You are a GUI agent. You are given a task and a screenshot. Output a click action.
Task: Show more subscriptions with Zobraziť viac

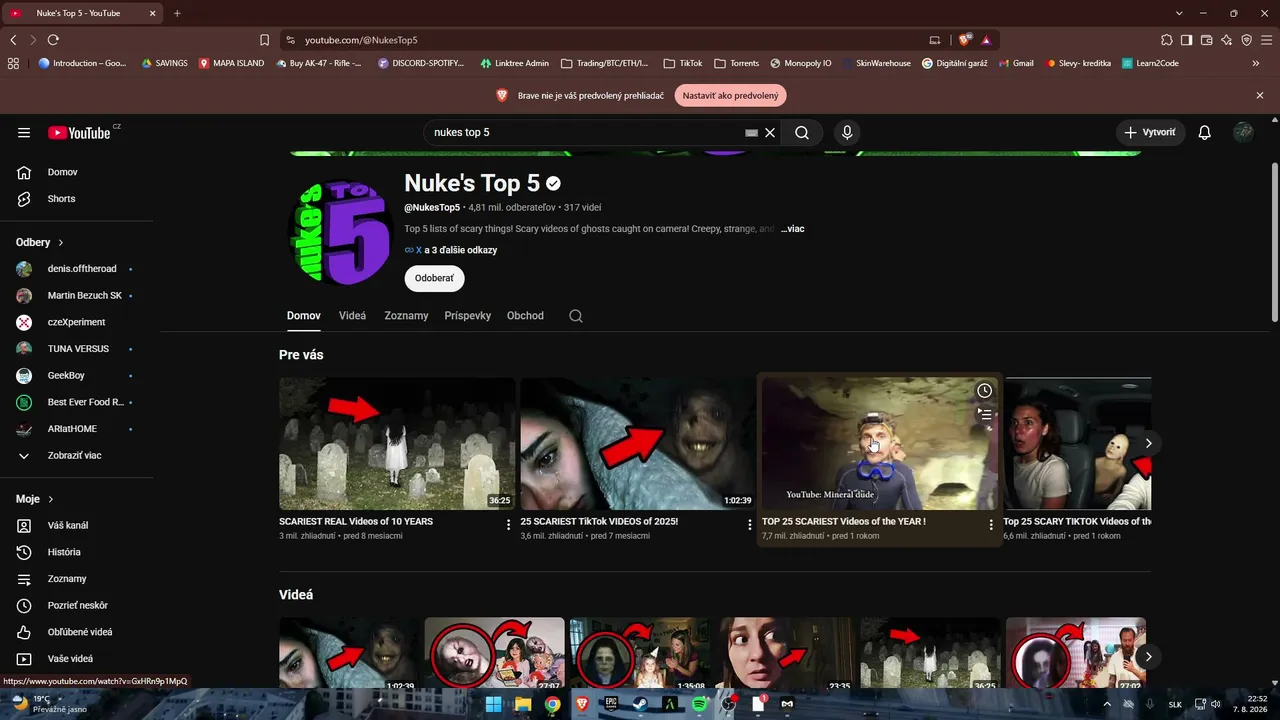[x=76, y=456]
